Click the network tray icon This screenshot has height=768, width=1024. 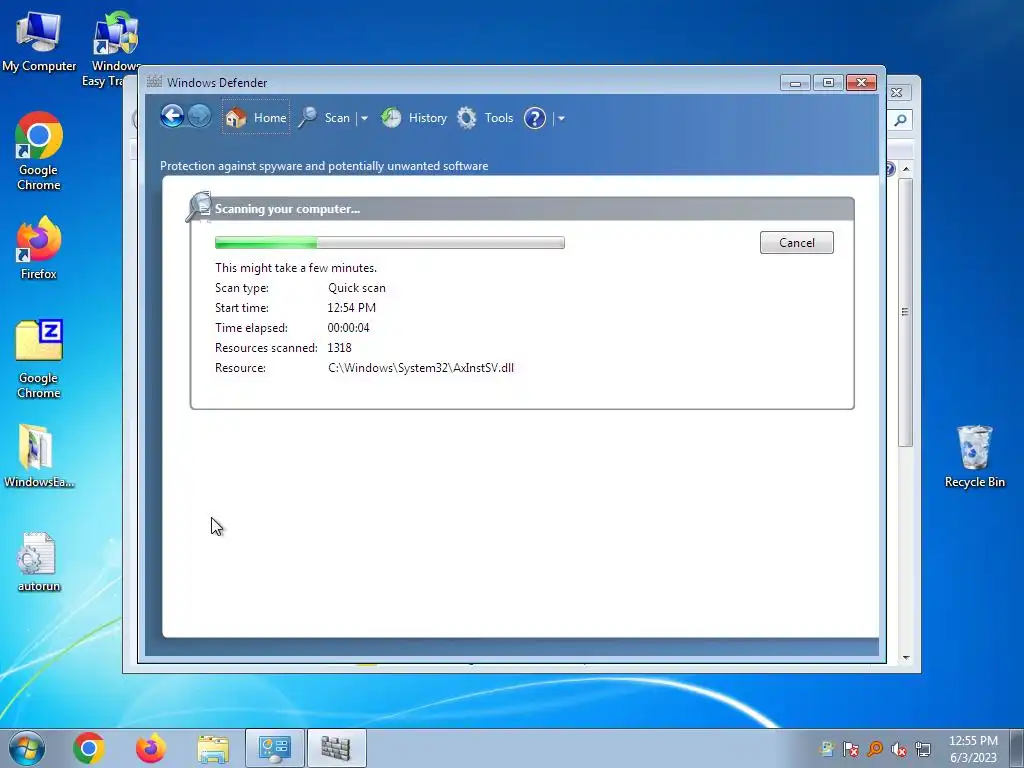tap(923, 749)
